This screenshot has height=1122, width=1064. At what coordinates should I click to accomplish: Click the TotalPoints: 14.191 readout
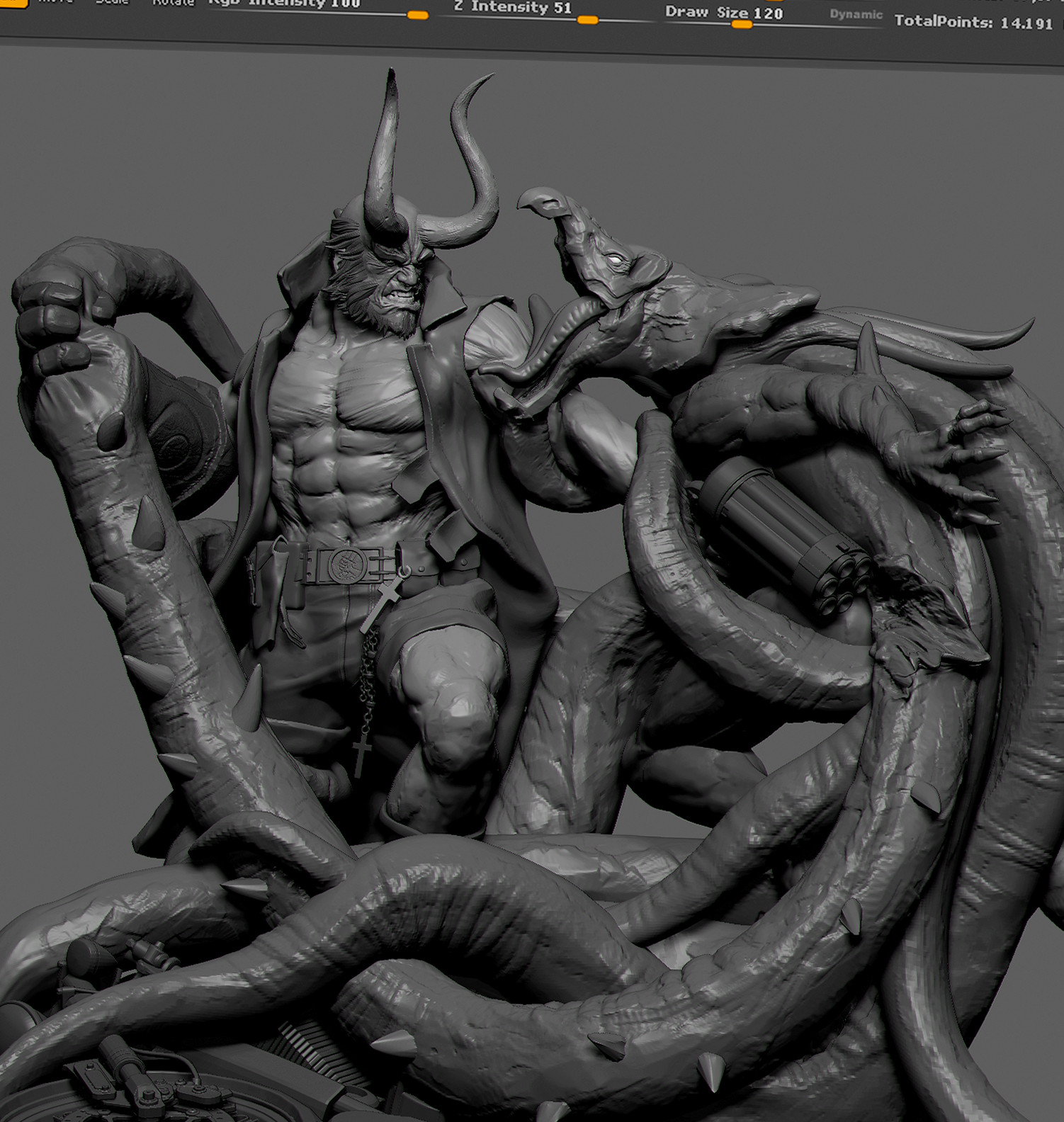[973, 22]
